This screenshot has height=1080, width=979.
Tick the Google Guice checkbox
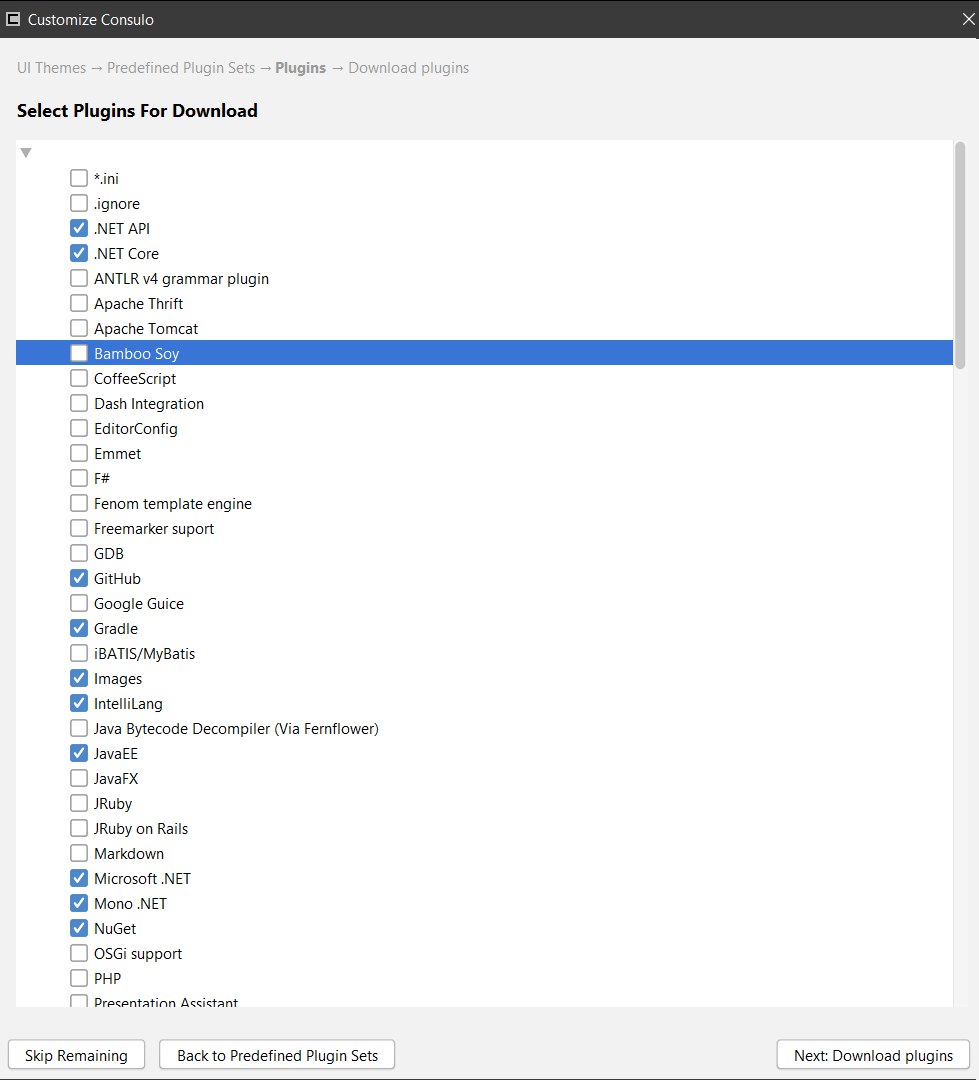tap(79, 603)
